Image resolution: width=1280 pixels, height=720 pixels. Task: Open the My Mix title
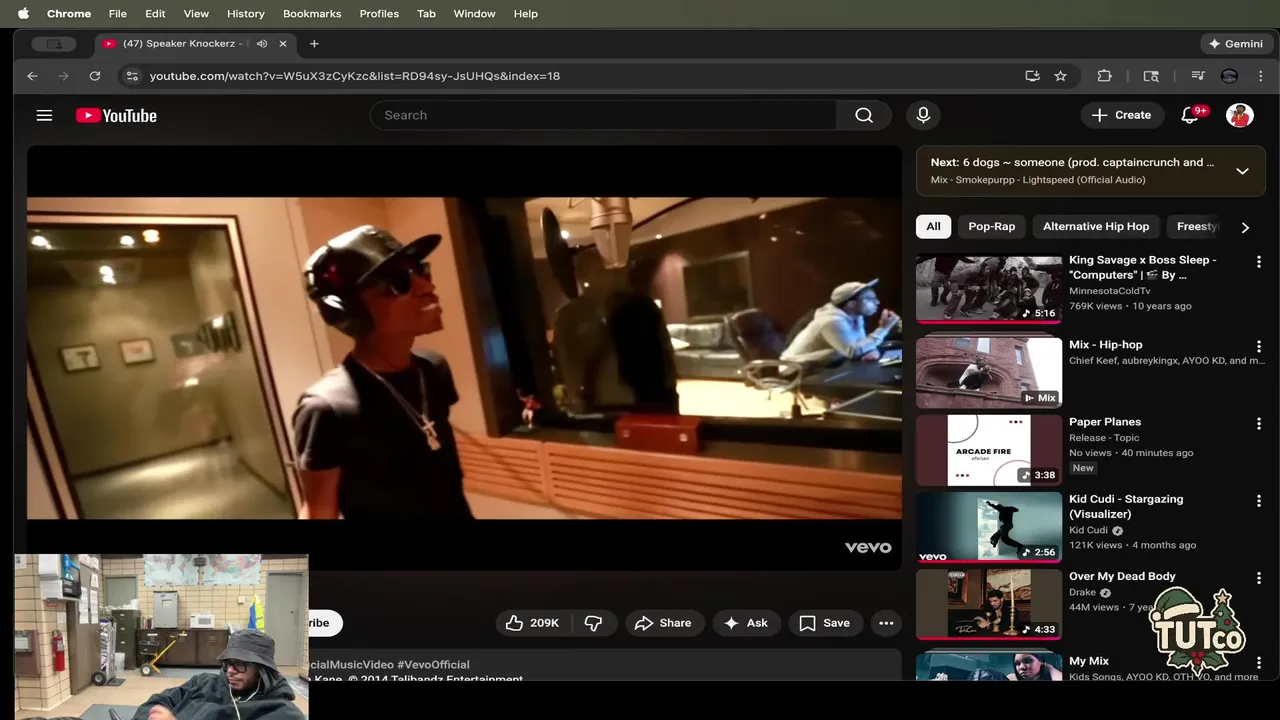point(1088,661)
